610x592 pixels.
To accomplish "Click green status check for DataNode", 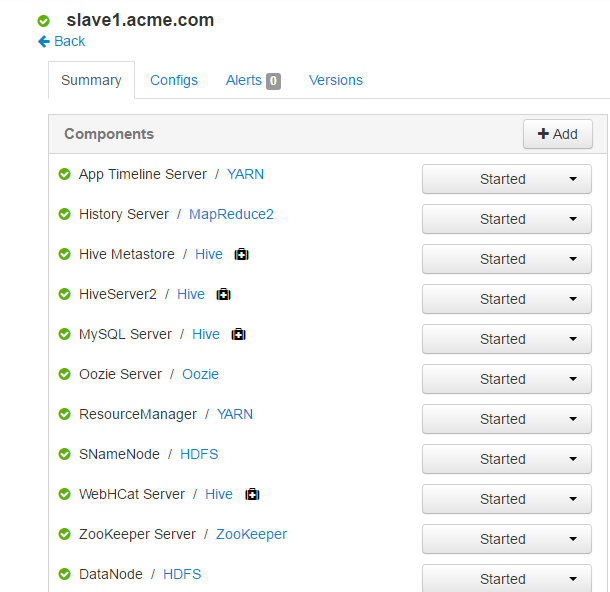I will click(x=65, y=574).
